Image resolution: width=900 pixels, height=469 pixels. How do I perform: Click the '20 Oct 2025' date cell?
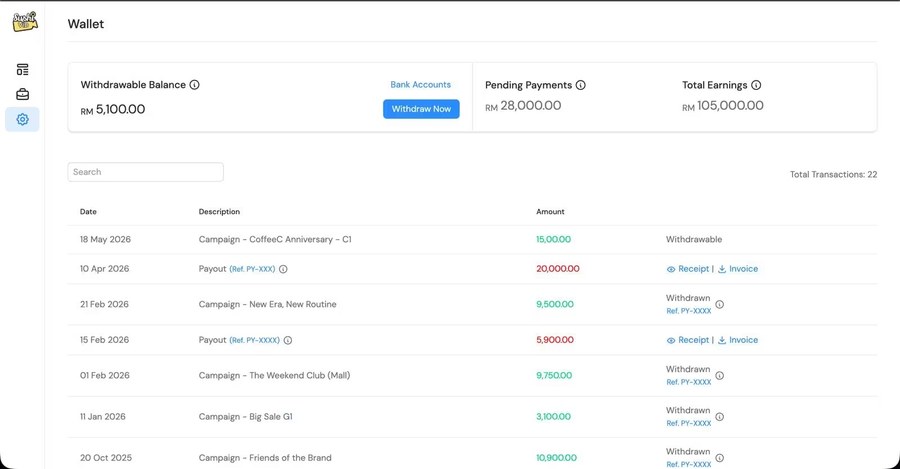(x=106, y=458)
